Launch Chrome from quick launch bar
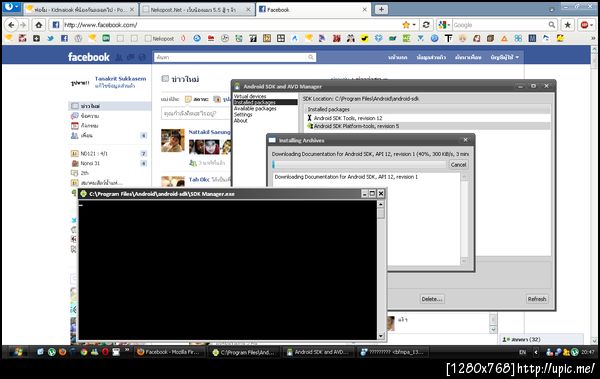The height and width of the screenshot is (379, 600). click(83, 352)
